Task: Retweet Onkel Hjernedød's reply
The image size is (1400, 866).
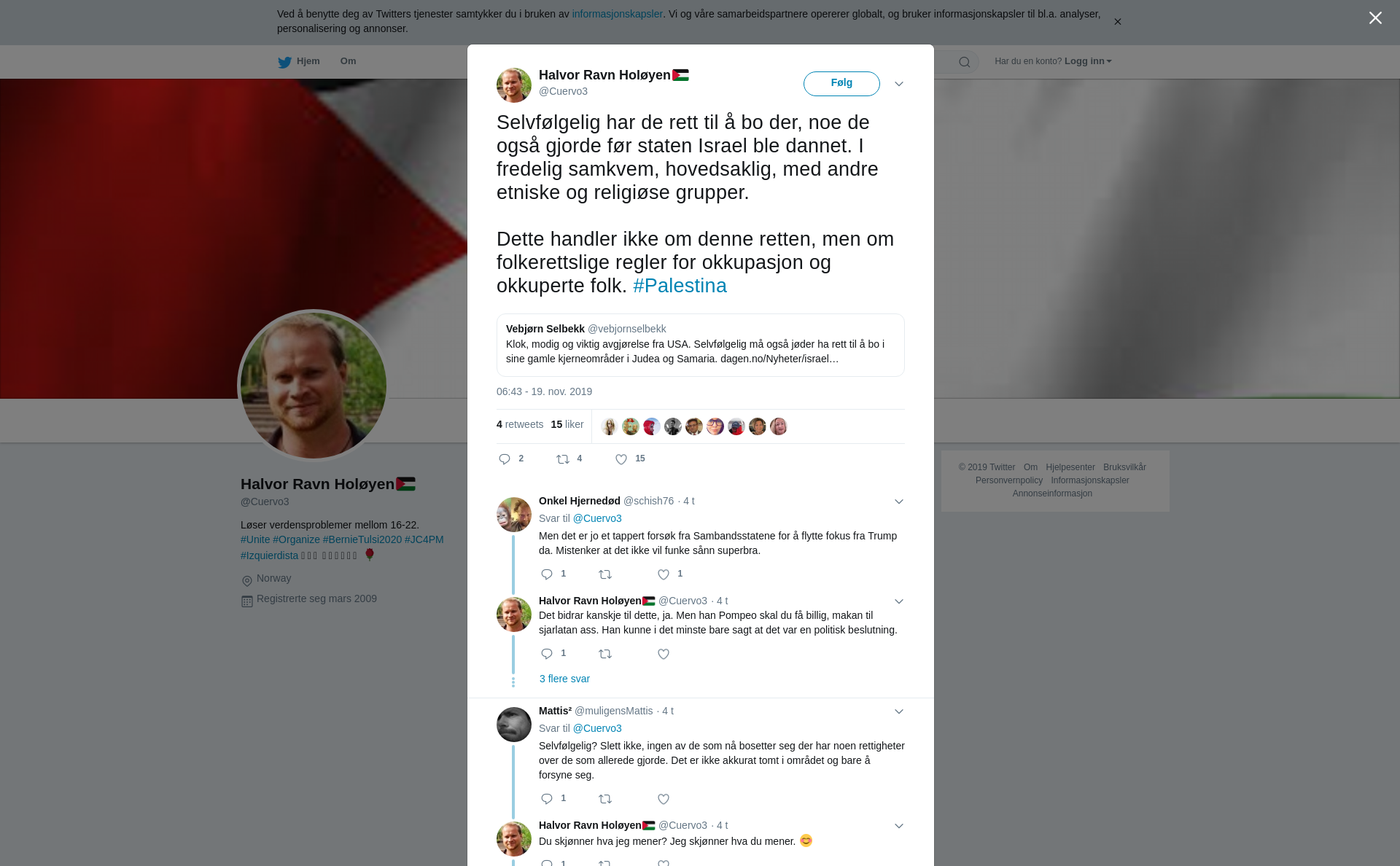Action: (x=605, y=574)
